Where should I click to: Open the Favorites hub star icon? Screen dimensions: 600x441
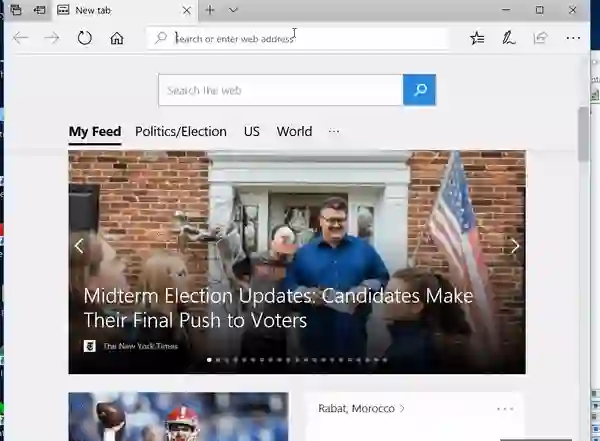coord(477,38)
